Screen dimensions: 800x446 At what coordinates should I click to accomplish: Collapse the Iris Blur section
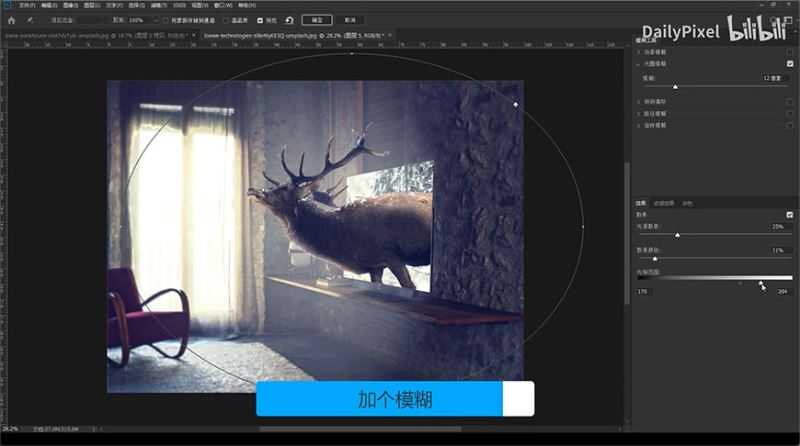click(640, 63)
